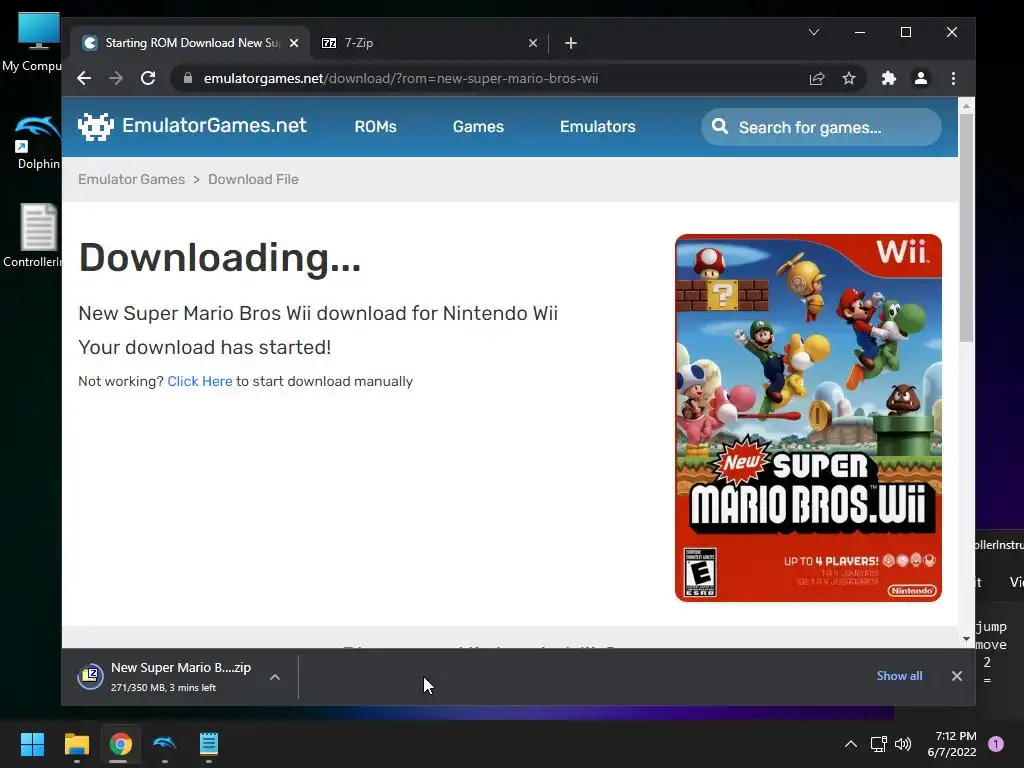1024x768 pixels.
Task: Open the Chrome extensions puzzle icon
Action: (888, 78)
